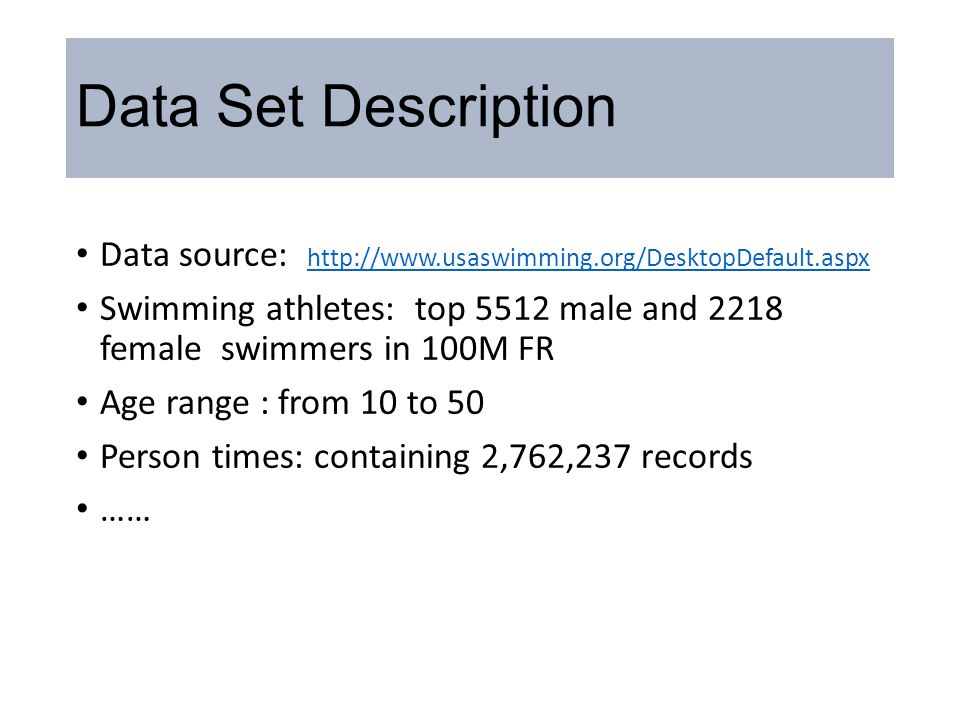Screen dimensions: 960x720
Task: Click the 'Data Set Description' title text
Action: (x=346, y=108)
